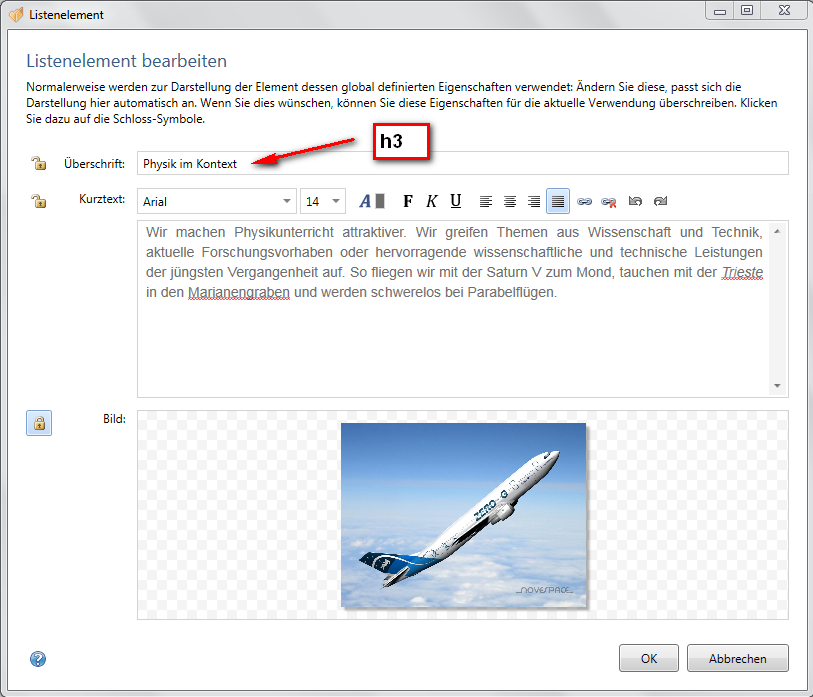Click the Überschrift field containing Physik im Kontext

point(462,163)
